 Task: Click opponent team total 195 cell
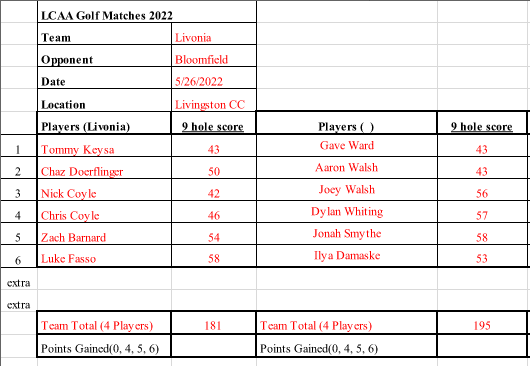[x=482, y=323]
